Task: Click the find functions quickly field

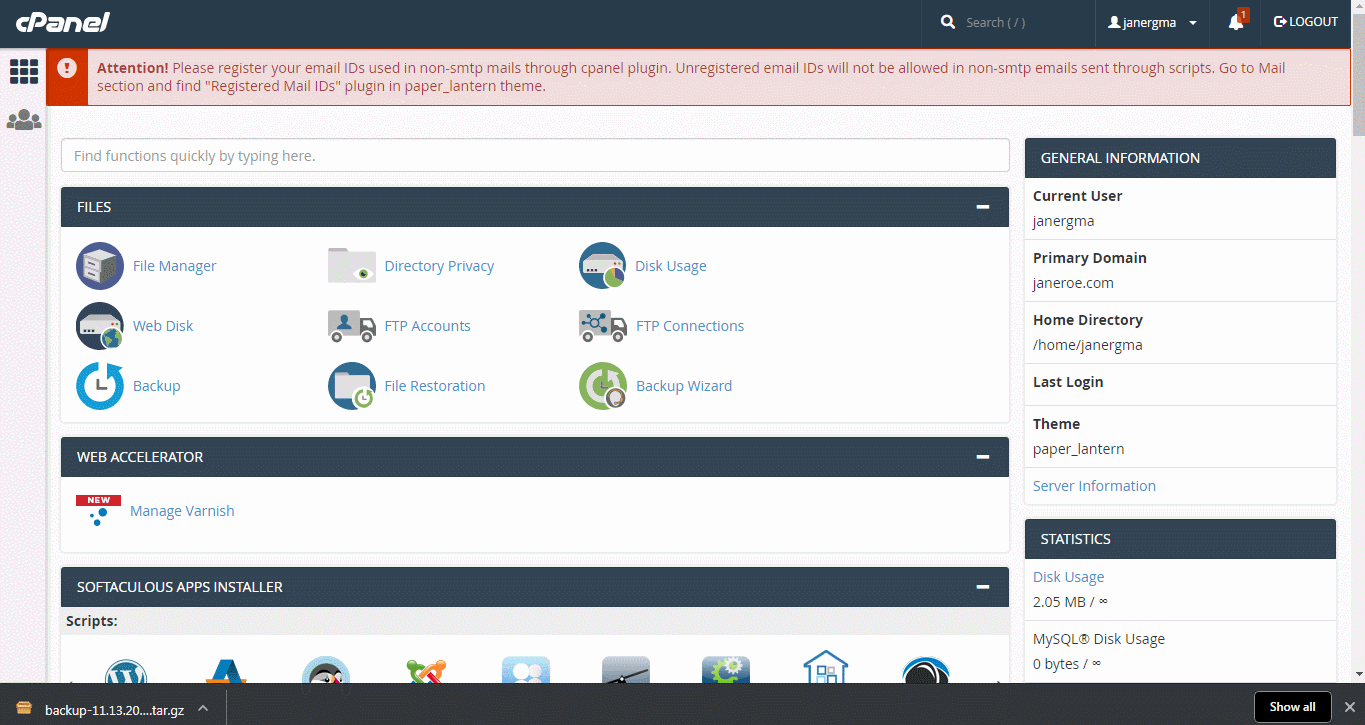Action: click(535, 156)
